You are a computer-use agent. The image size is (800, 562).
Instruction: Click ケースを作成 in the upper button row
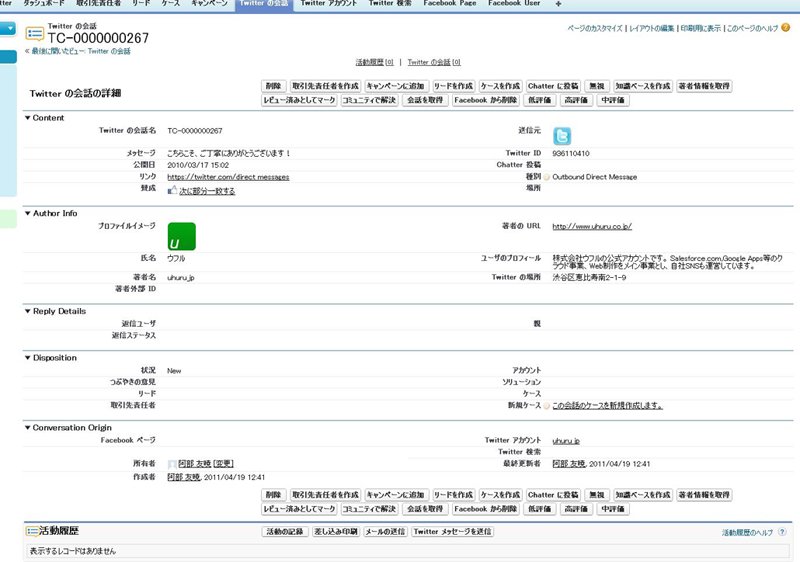(500, 86)
